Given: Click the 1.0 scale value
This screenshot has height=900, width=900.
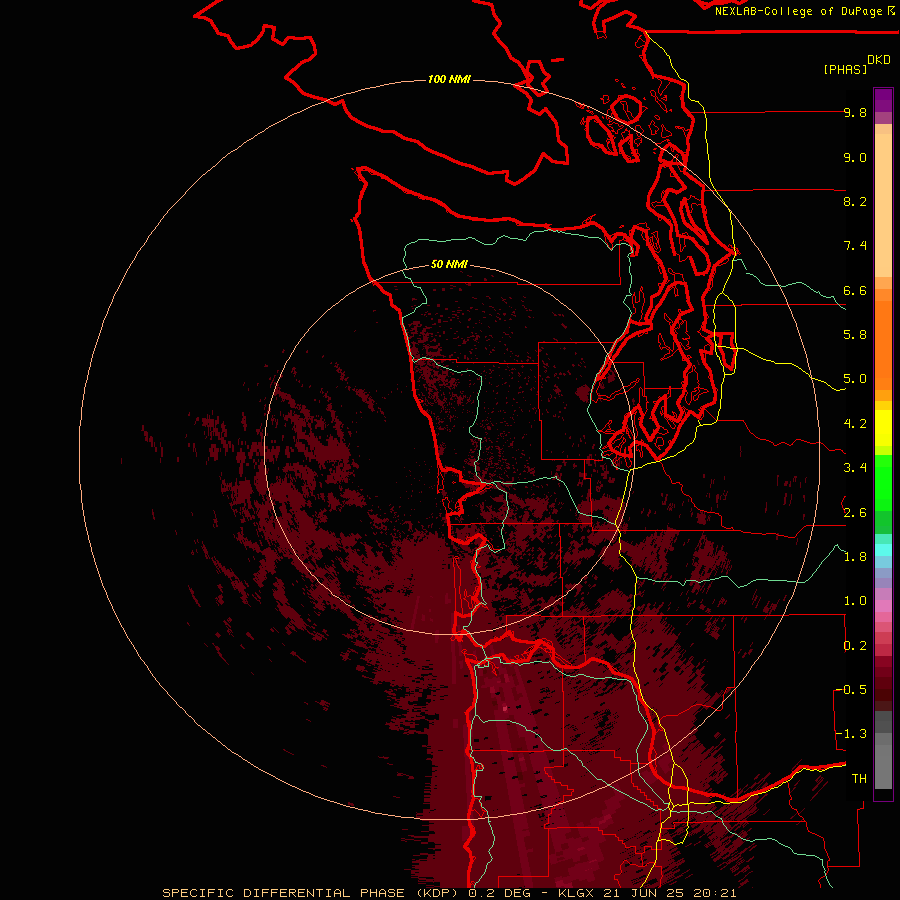Looking at the screenshot, I should 855,601.
